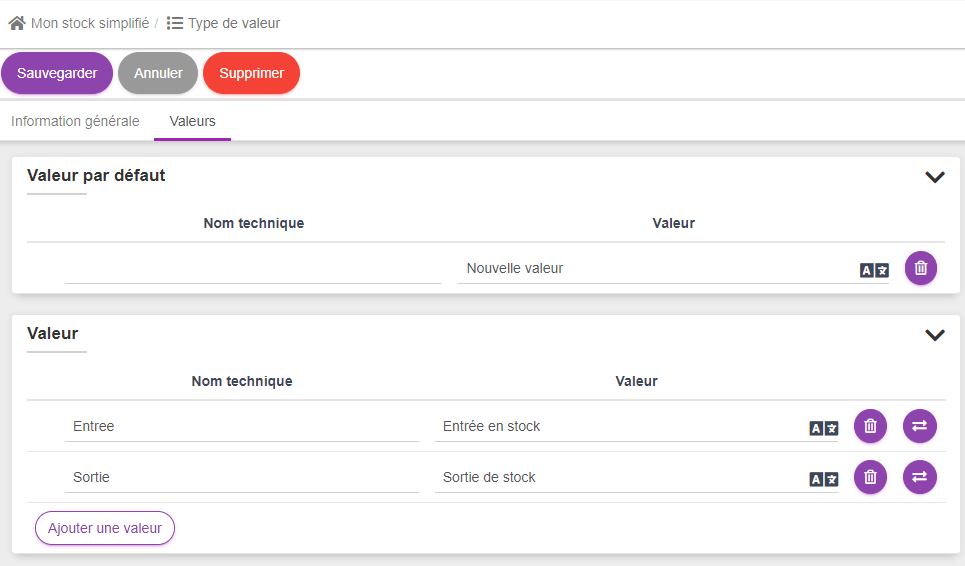965x566 pixels.
Task: Delete the Sortie value row
Action: pos(870,477)
